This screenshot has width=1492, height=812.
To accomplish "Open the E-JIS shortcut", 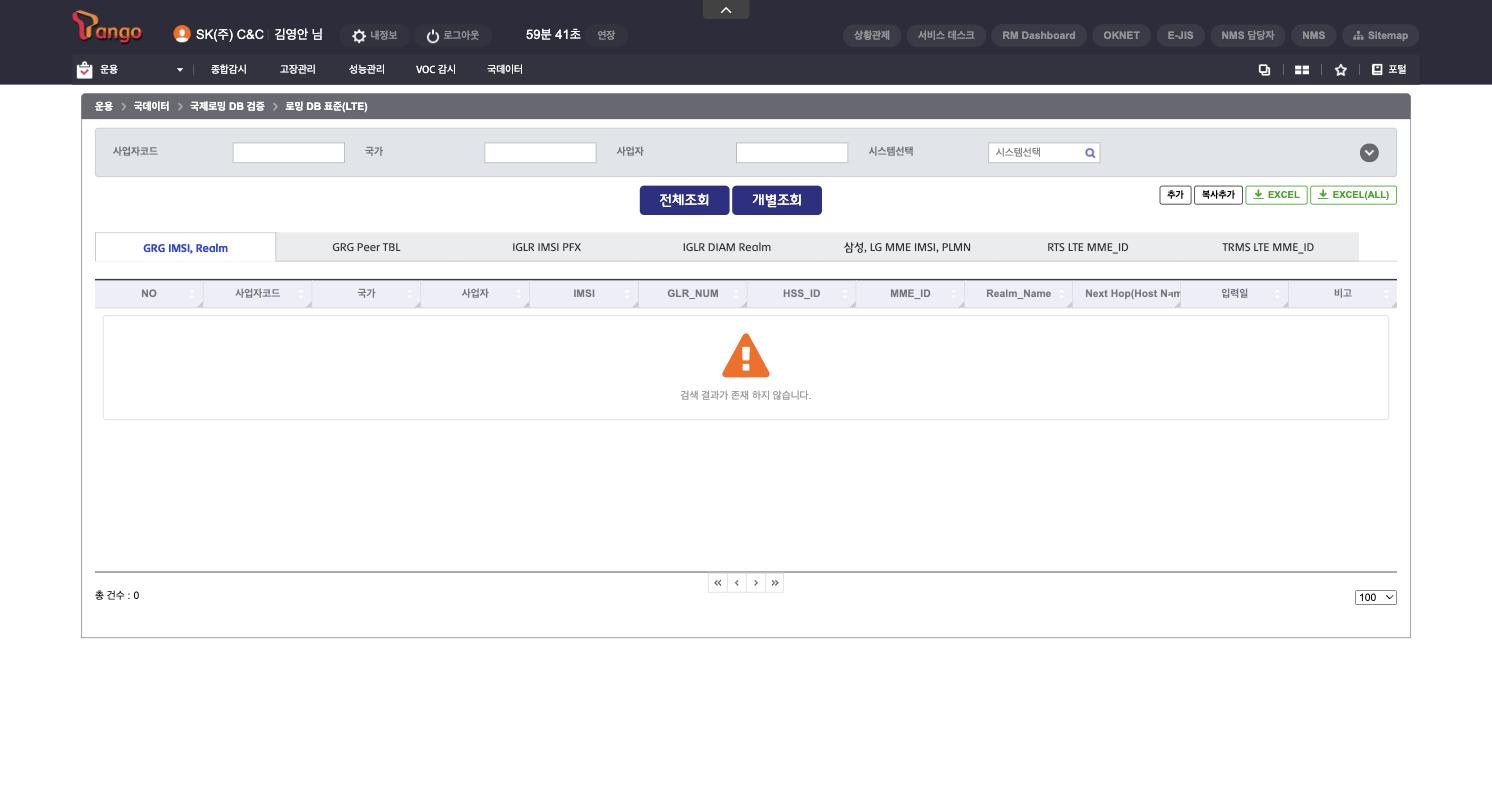I will pos(1180,36).
